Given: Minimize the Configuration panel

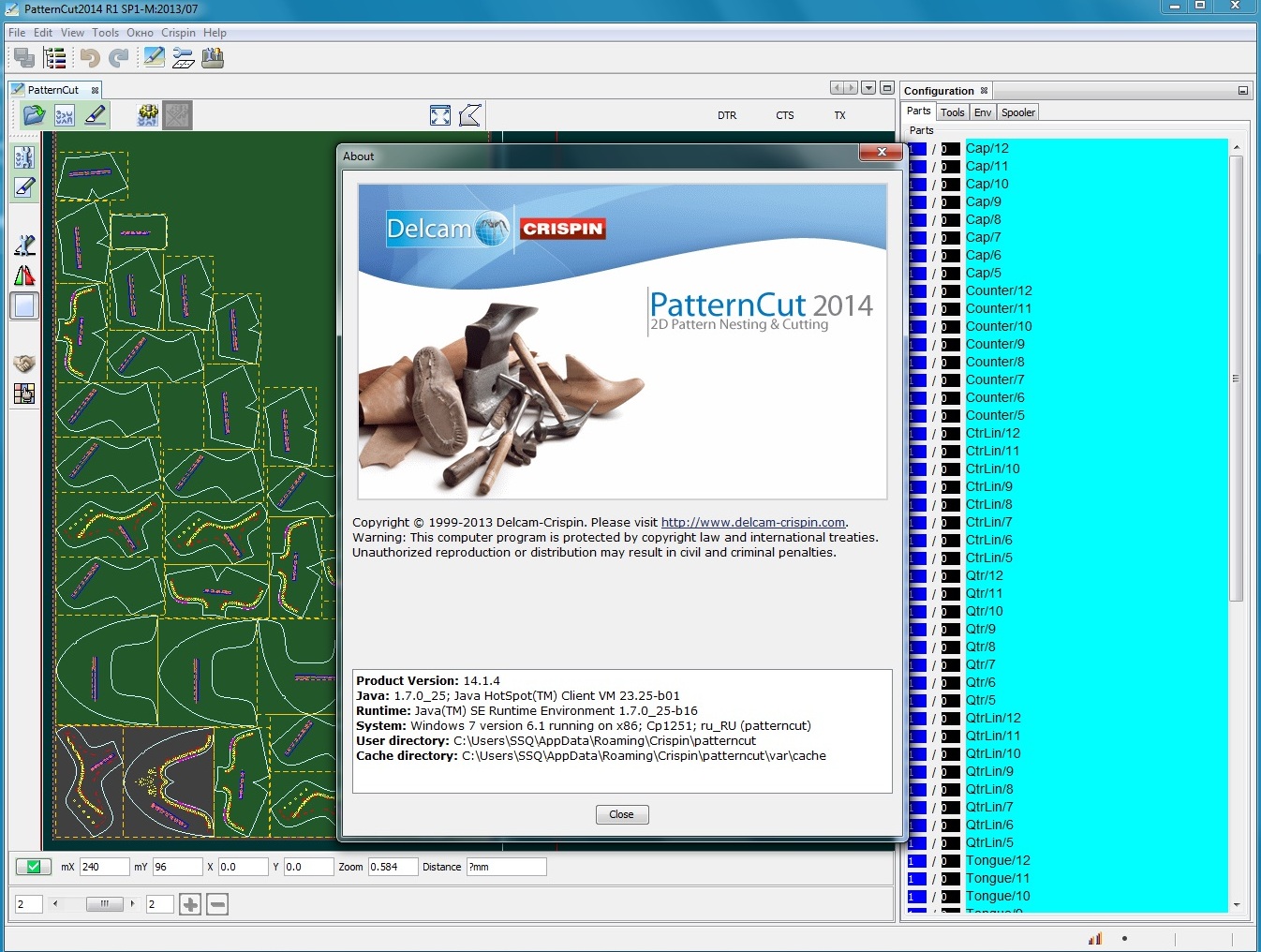Looking at the screenshot, I should pos(1243,91).
